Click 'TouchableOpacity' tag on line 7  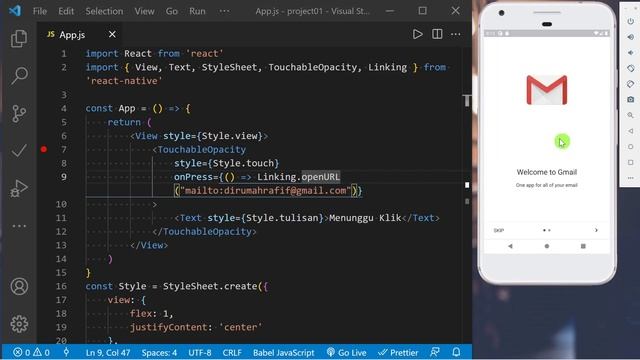(202, 149)
